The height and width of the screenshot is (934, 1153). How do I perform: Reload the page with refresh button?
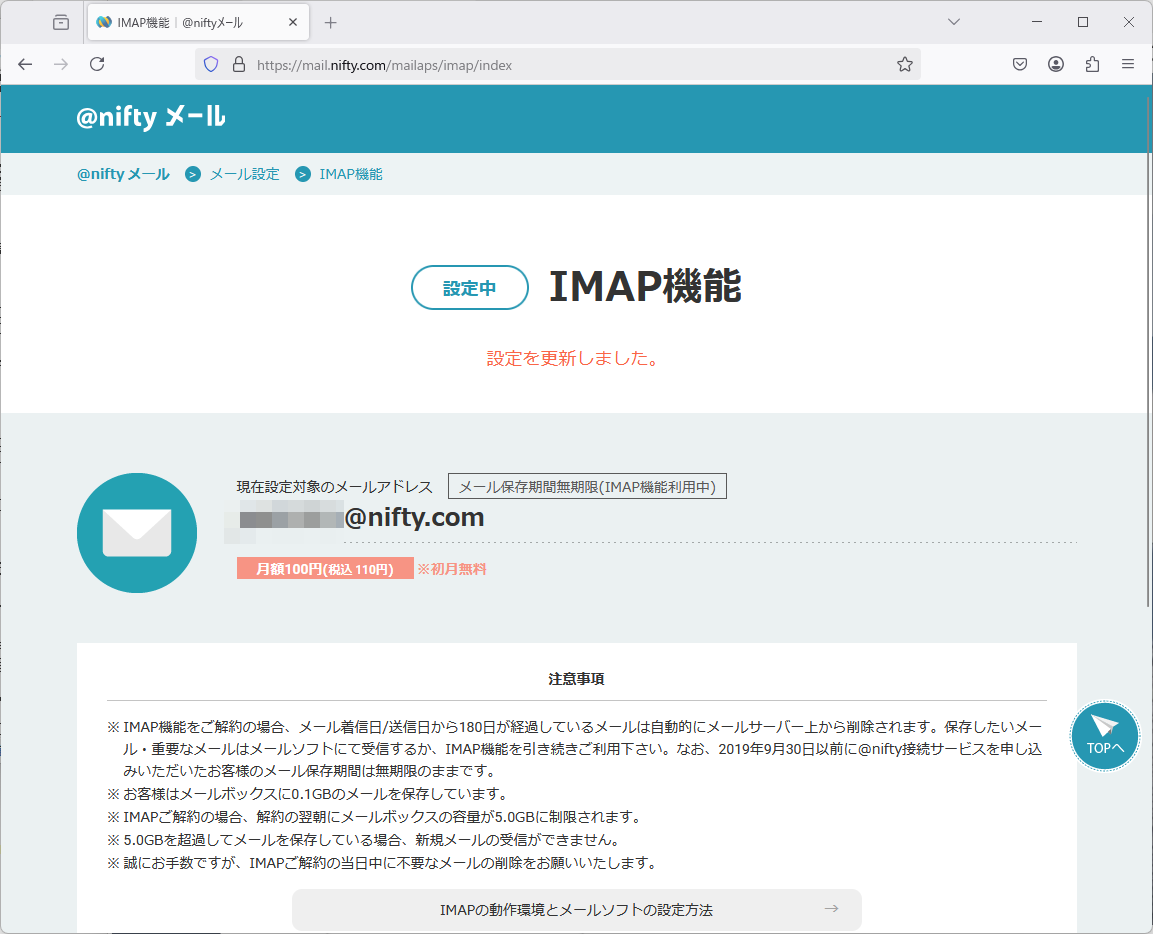(97, 64)
